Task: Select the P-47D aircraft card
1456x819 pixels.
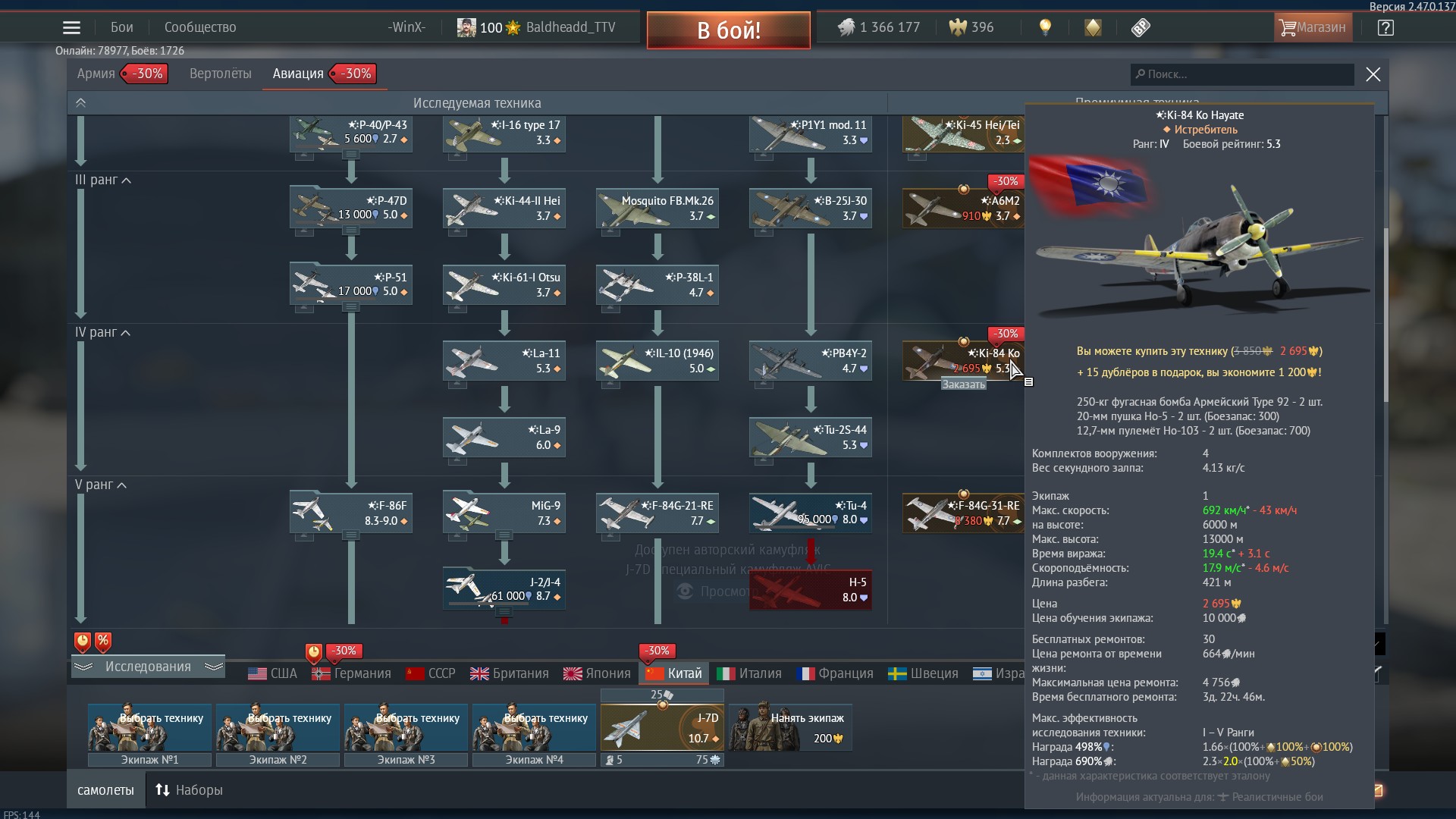Action: [351, 208]
